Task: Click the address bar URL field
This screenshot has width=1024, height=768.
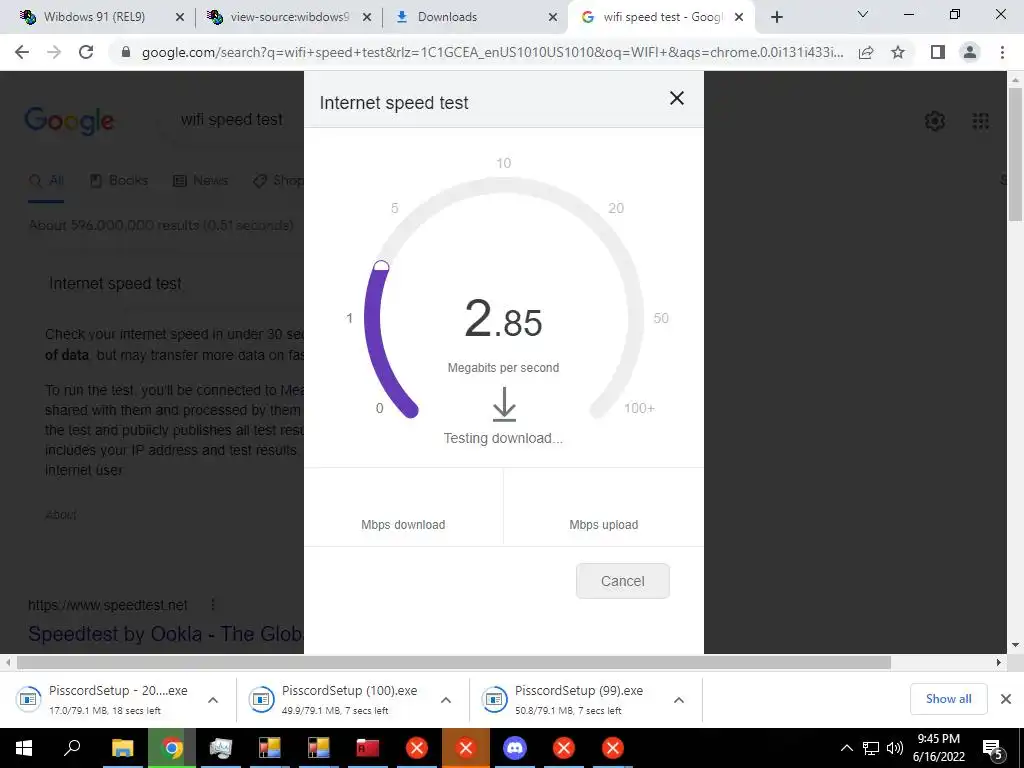Action: [492, 52]
